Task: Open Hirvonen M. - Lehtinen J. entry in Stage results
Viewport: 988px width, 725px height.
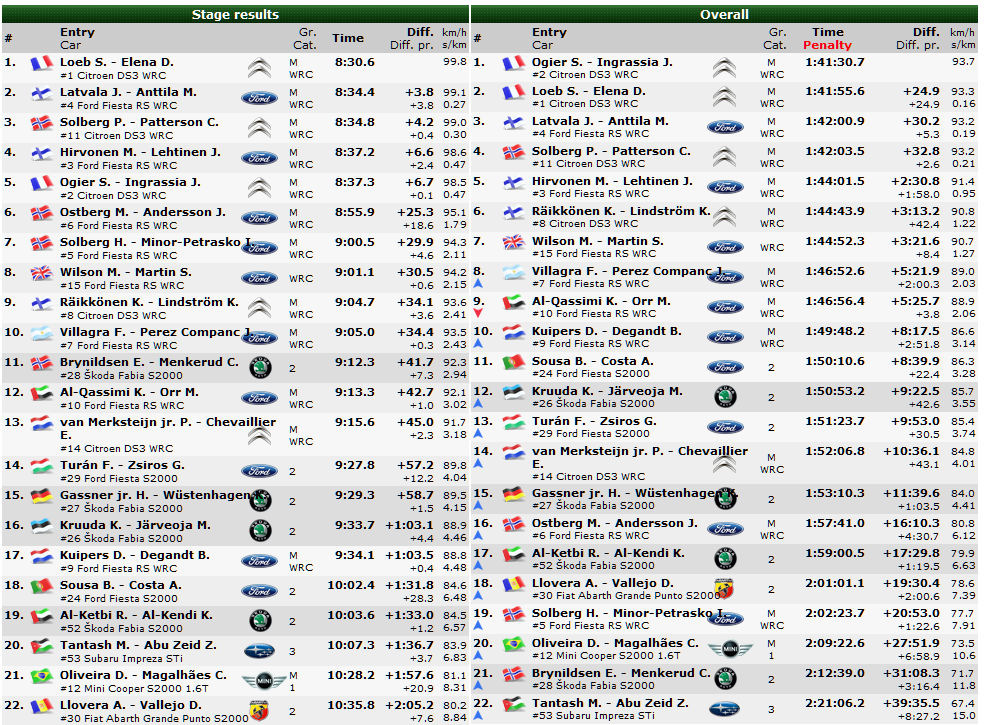Action: click(x=140, y=152)
